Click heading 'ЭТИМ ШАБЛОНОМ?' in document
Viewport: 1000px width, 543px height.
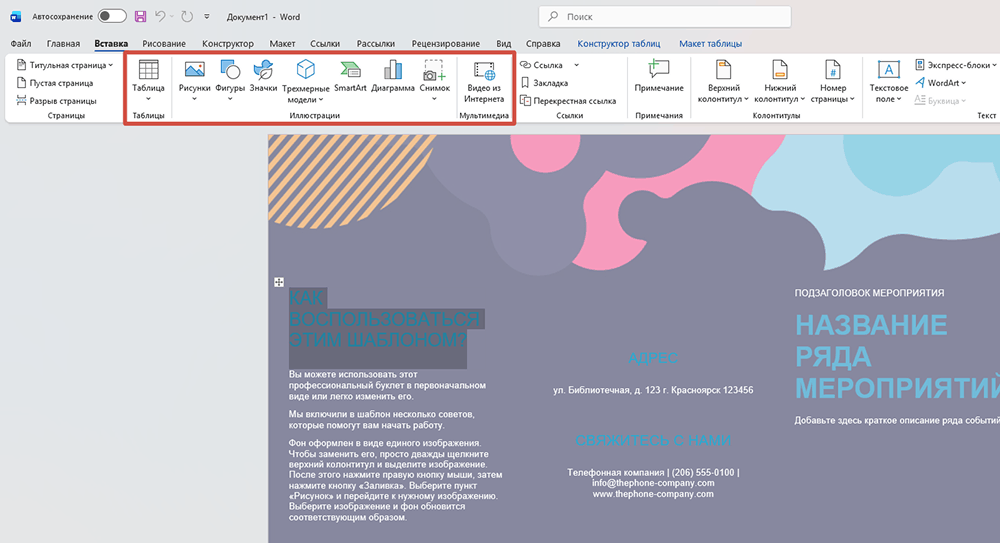click(378, 340)
